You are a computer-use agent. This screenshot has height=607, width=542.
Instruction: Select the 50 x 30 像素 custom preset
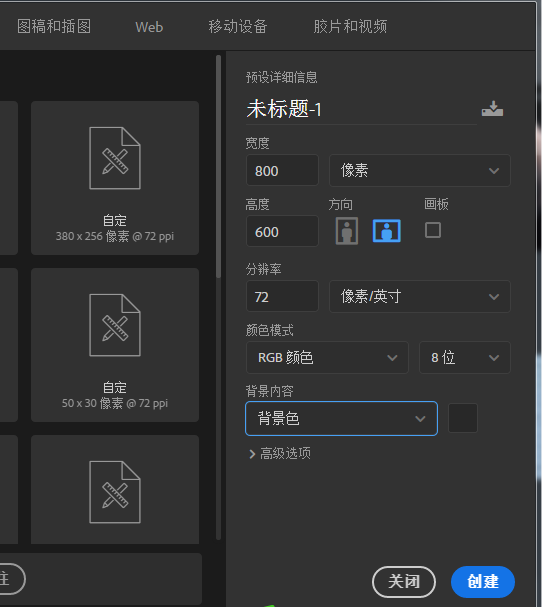(115, 345)
